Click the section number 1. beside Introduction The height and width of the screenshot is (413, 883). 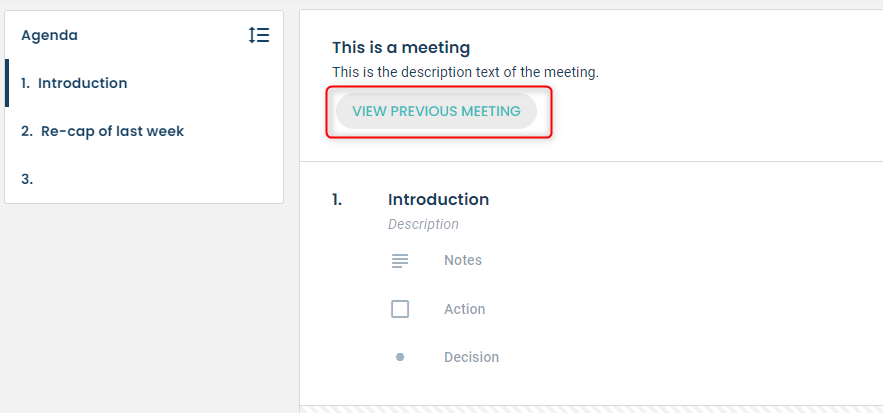[x=337, y=199]
